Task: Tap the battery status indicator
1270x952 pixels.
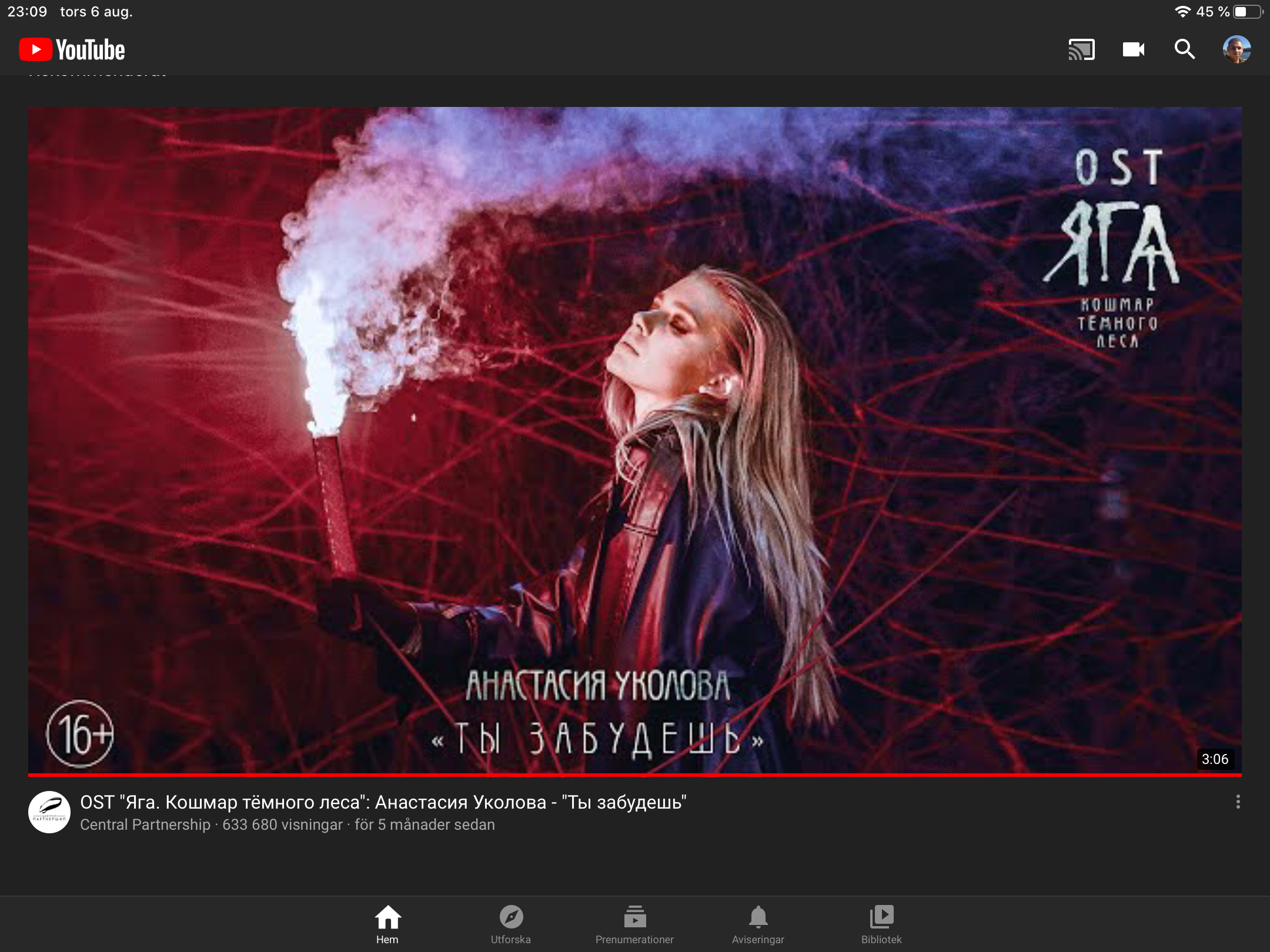Action: coord(1247,12)
